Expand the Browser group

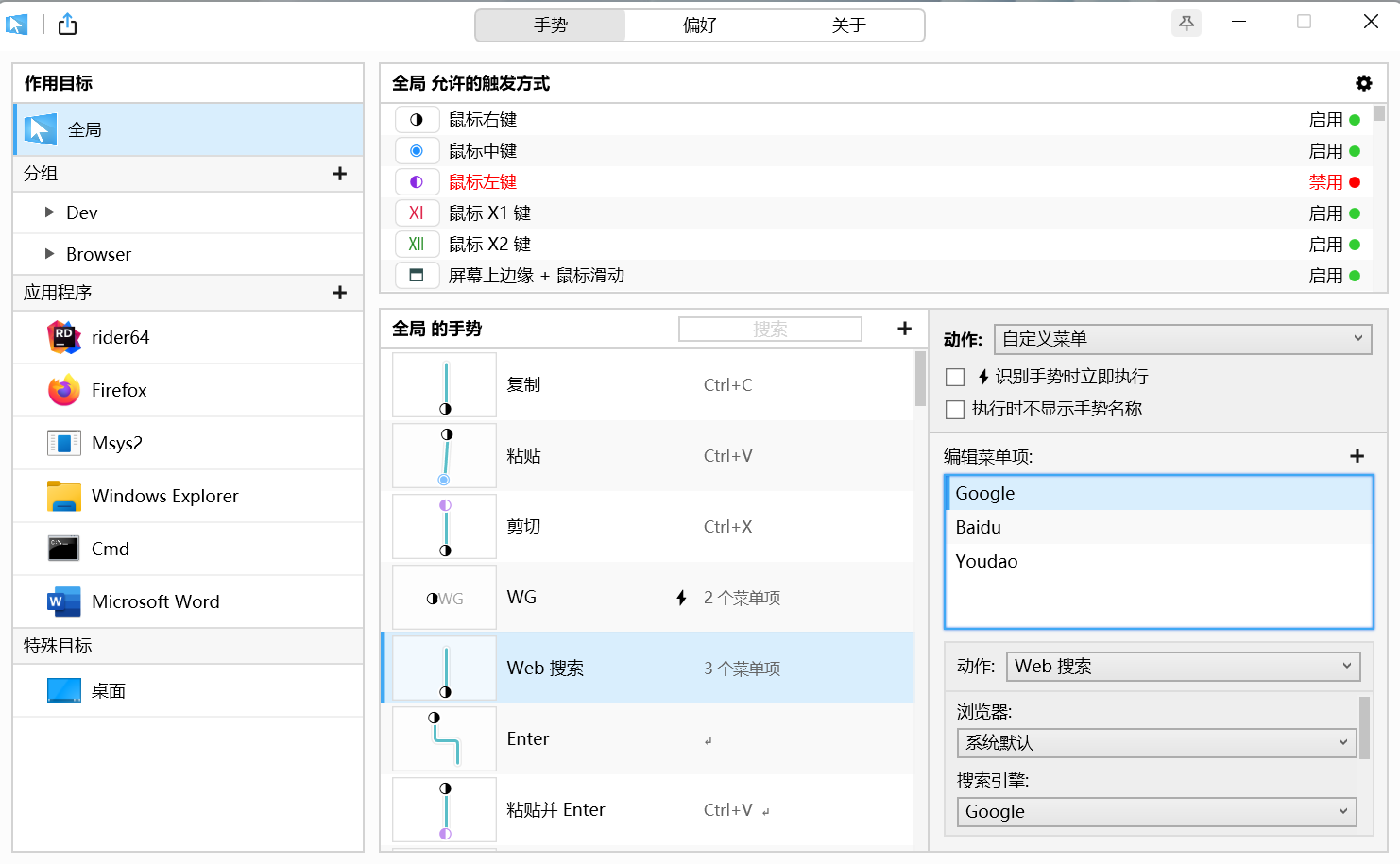pyautogui.click(x=50, y=254)
